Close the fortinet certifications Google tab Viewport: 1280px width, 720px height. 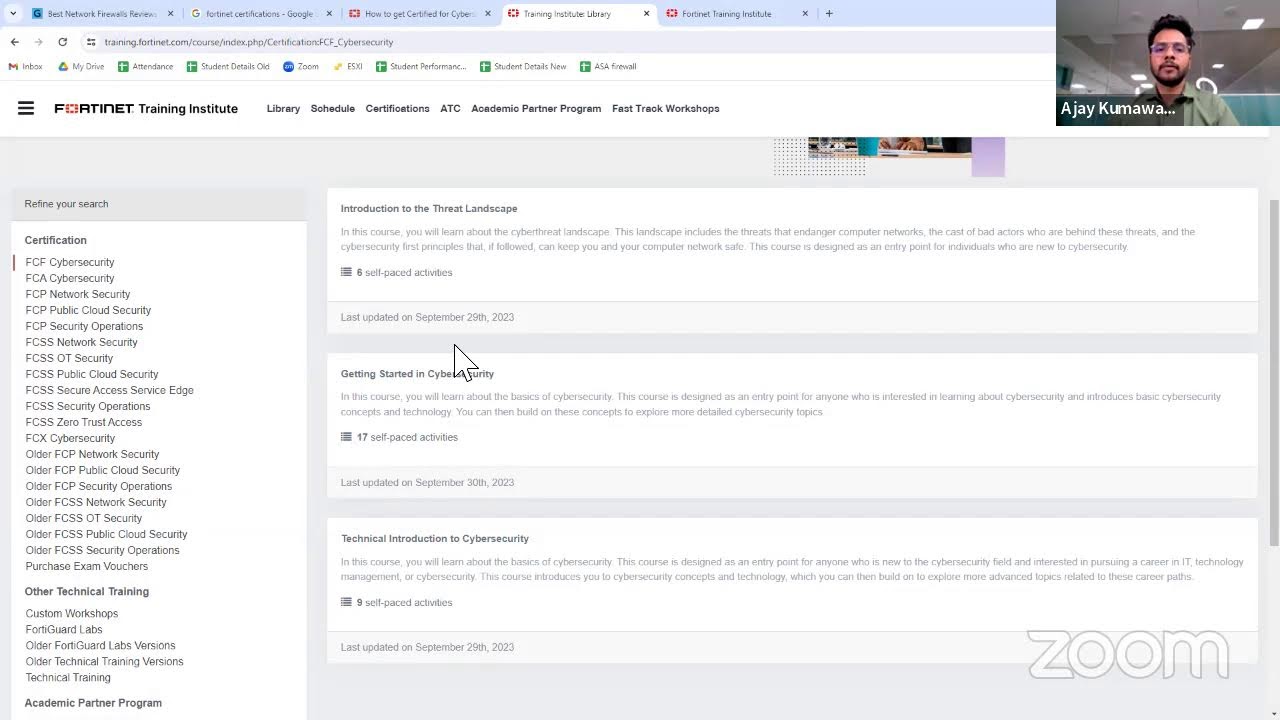tap(329, 14)
